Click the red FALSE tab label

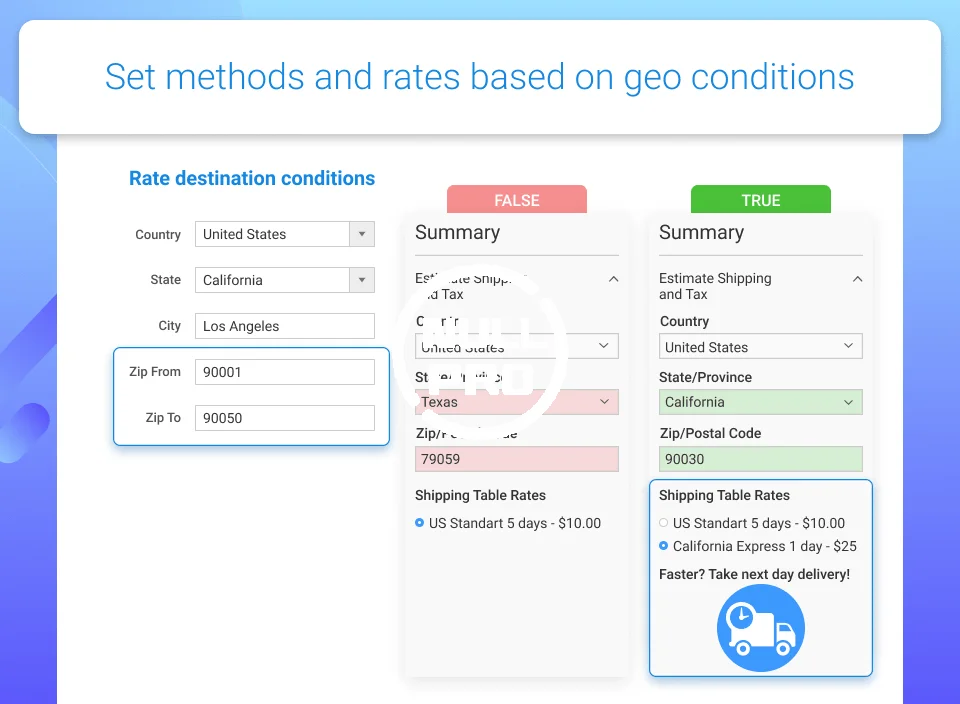pos(517,200)
